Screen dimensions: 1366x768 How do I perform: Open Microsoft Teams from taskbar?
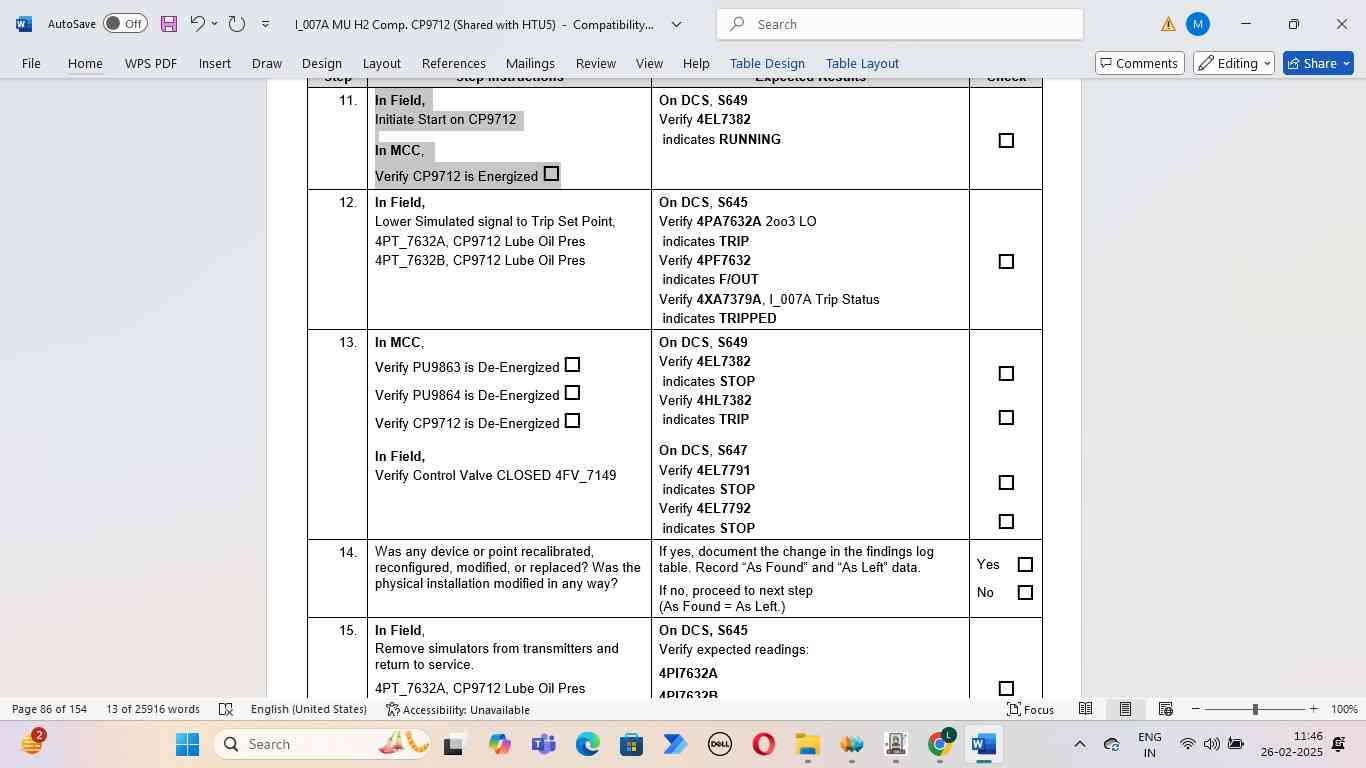click(x=544, y=744)
